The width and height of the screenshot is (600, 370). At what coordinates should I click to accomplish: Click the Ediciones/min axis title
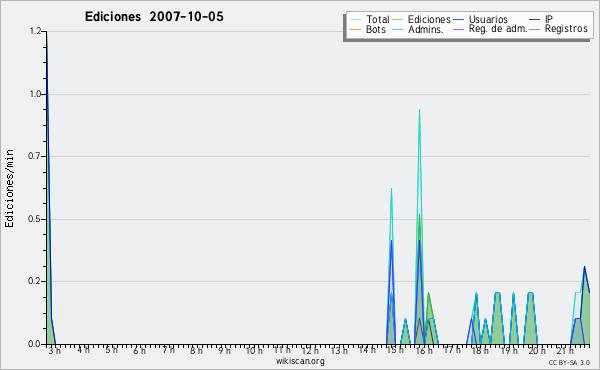point(9,188)
